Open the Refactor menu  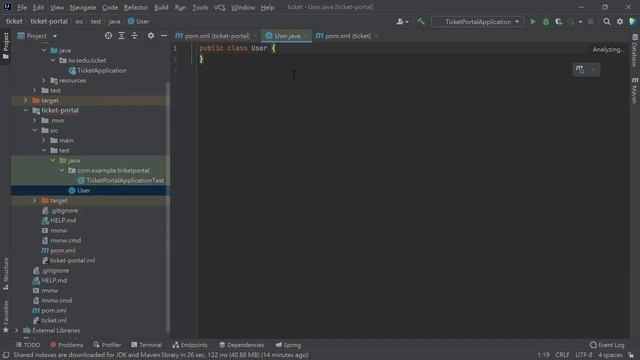(136, 7)
